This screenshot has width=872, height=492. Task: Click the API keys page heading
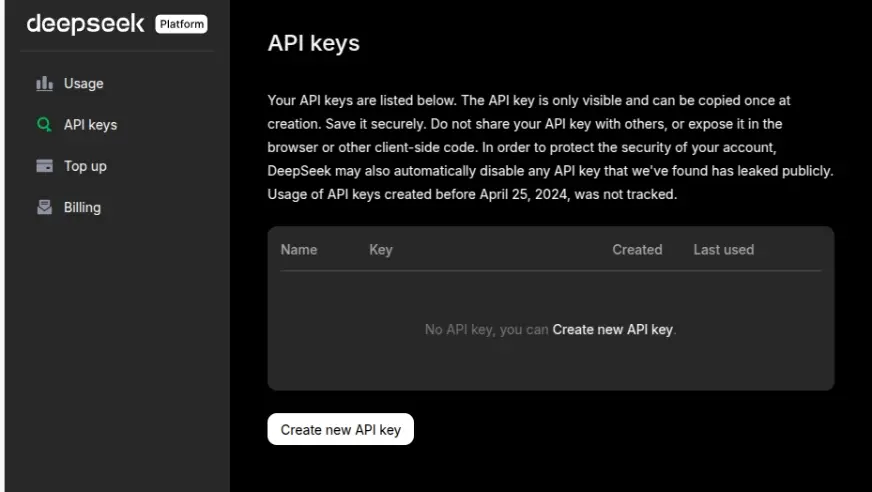tap(313, 44)
